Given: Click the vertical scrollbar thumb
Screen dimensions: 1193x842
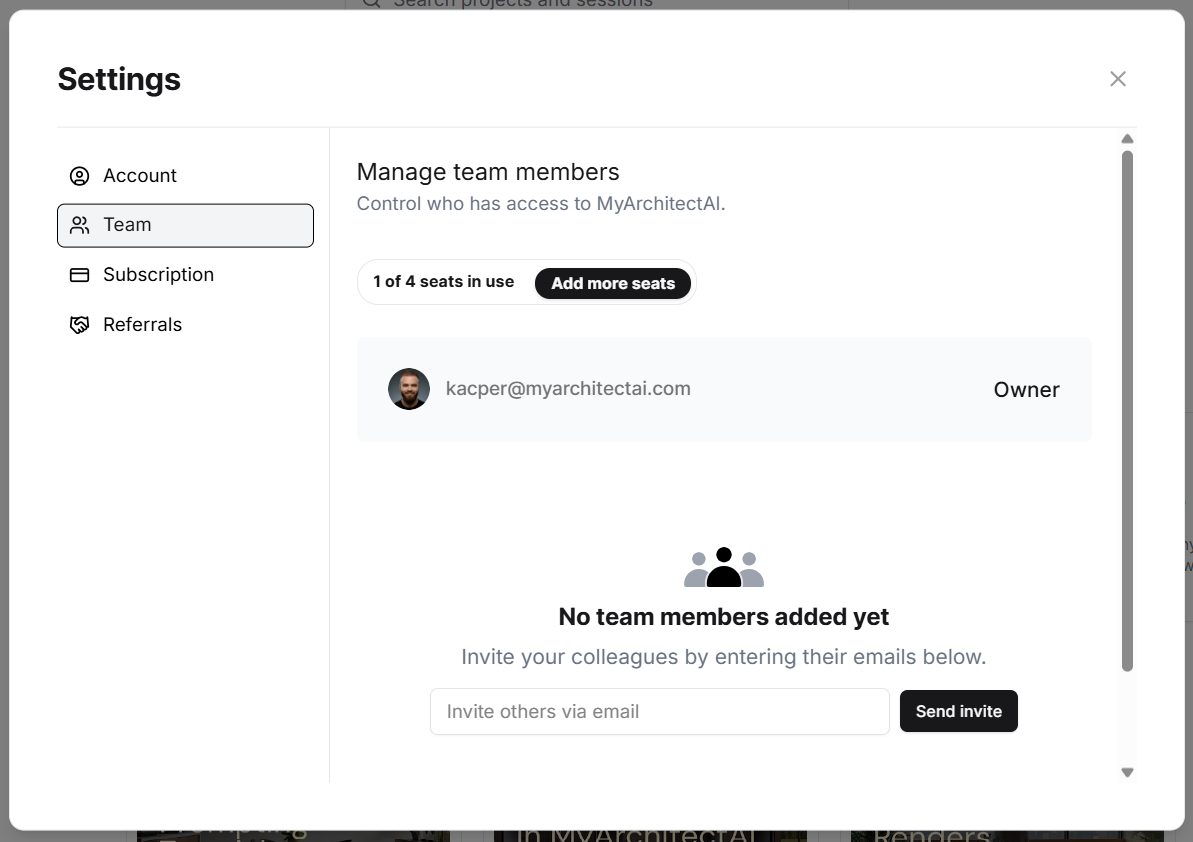Looking at the screenshot, I should [x=1128, y=411].
